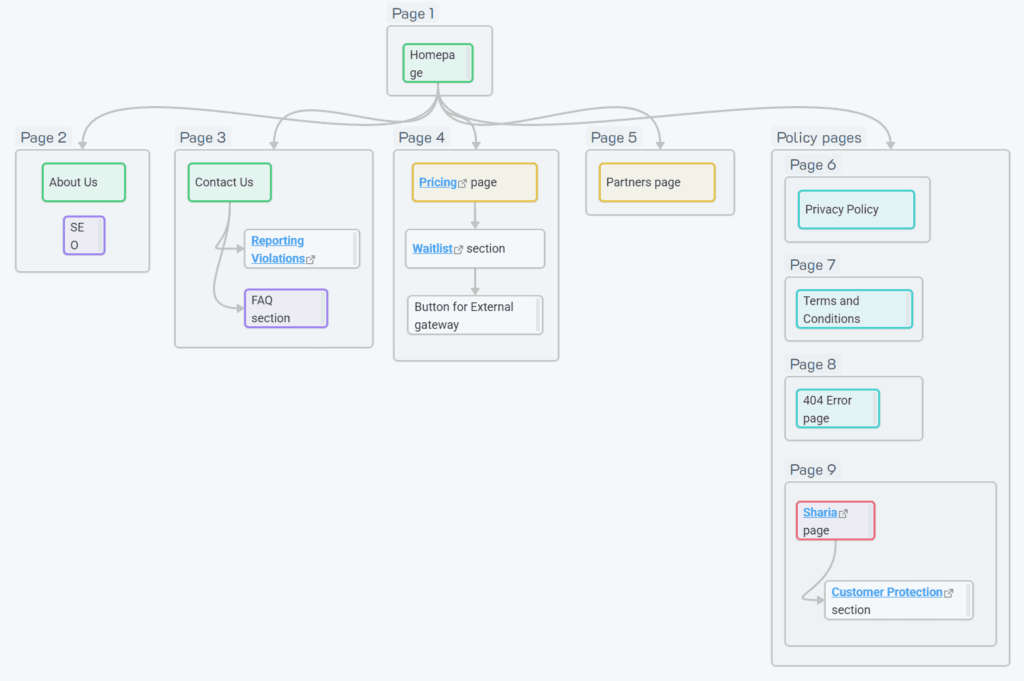Select the Homepage card

click(438, 63)
